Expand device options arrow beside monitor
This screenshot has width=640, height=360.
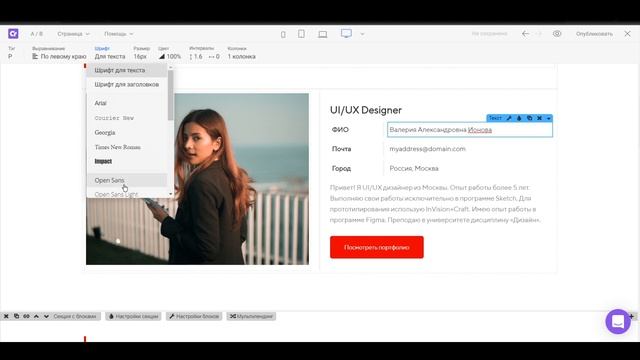(x=362, y=34)
